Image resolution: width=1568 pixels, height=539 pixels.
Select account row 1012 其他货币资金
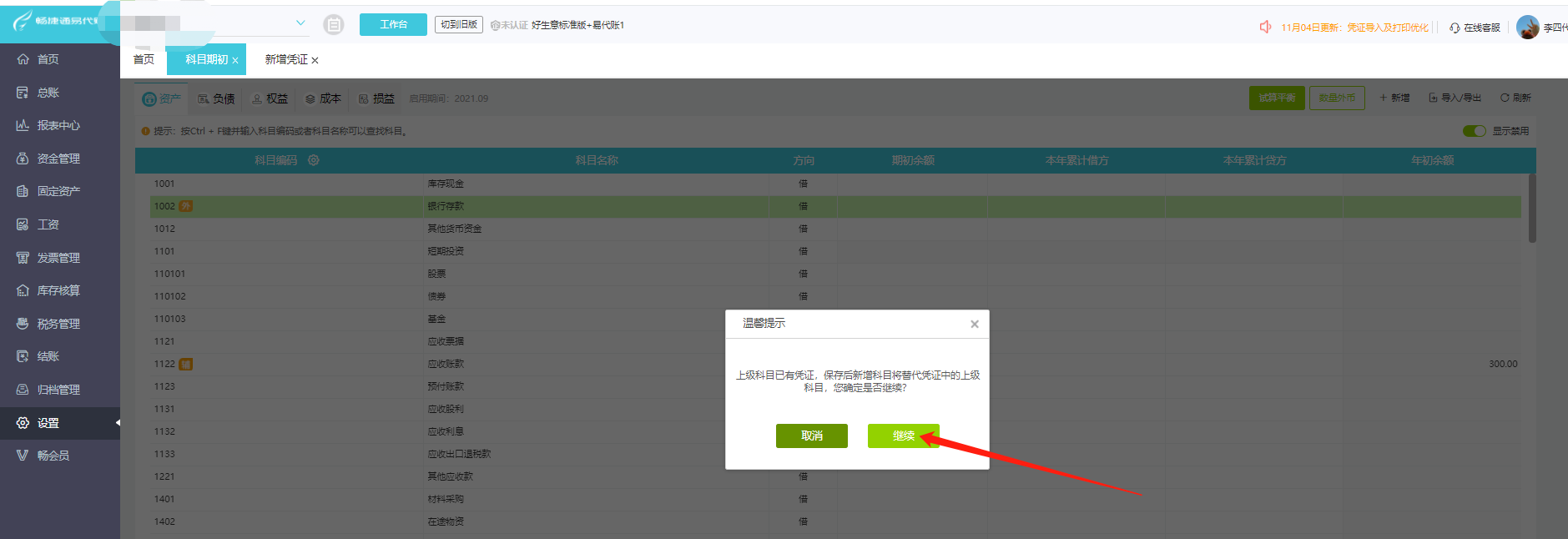835,229
